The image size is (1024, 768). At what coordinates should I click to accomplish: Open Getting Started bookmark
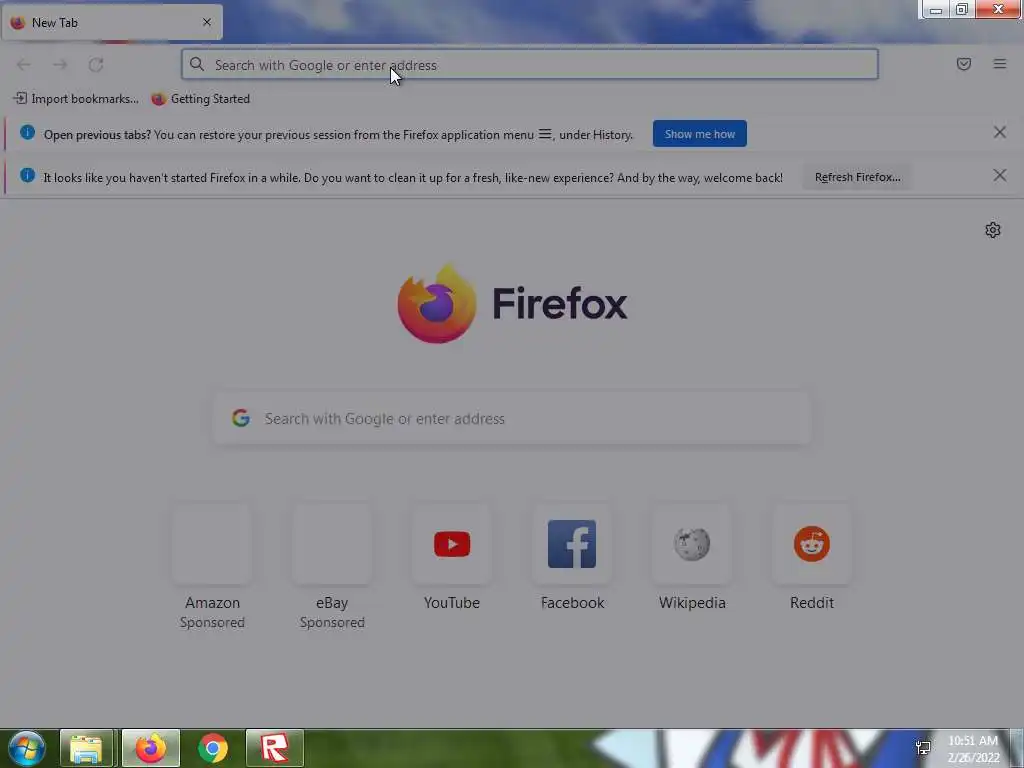[200, 99]
